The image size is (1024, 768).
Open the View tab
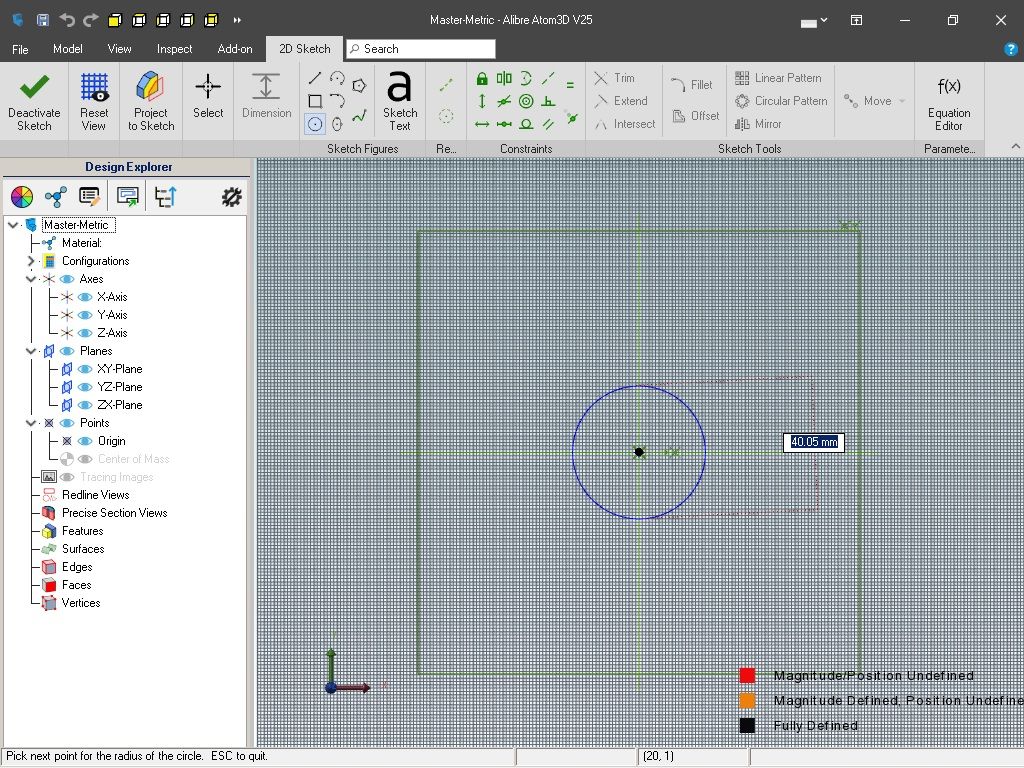point(120,49)
